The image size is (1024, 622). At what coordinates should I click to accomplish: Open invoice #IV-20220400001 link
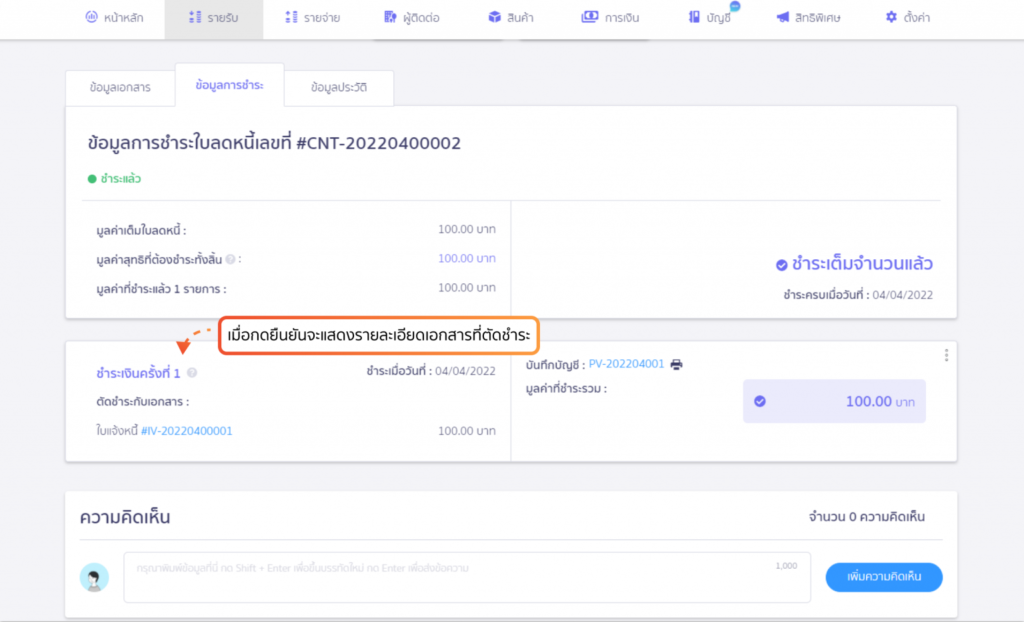point(187,431)
